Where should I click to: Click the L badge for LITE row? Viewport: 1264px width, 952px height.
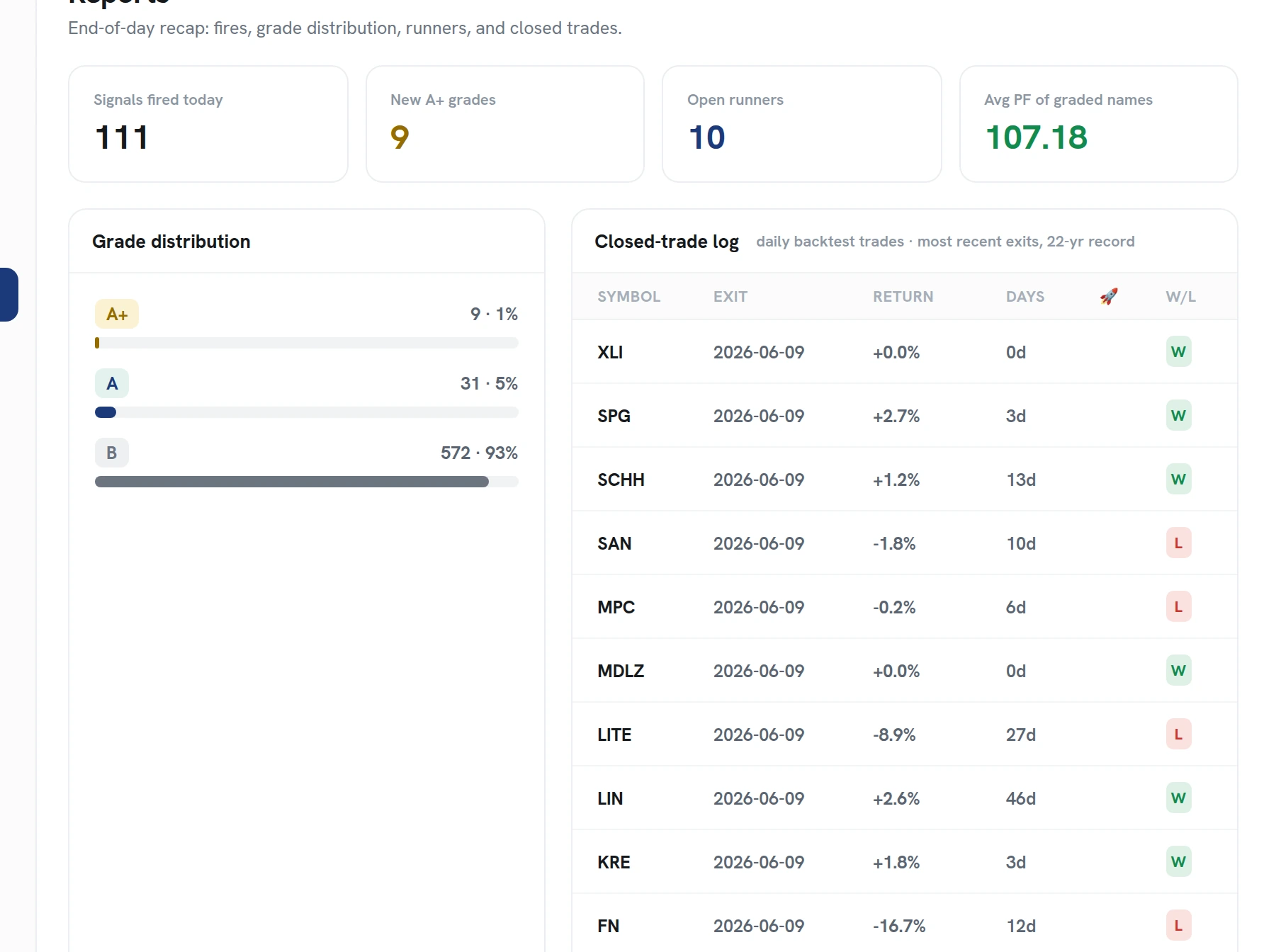(x=1178, y=735)
